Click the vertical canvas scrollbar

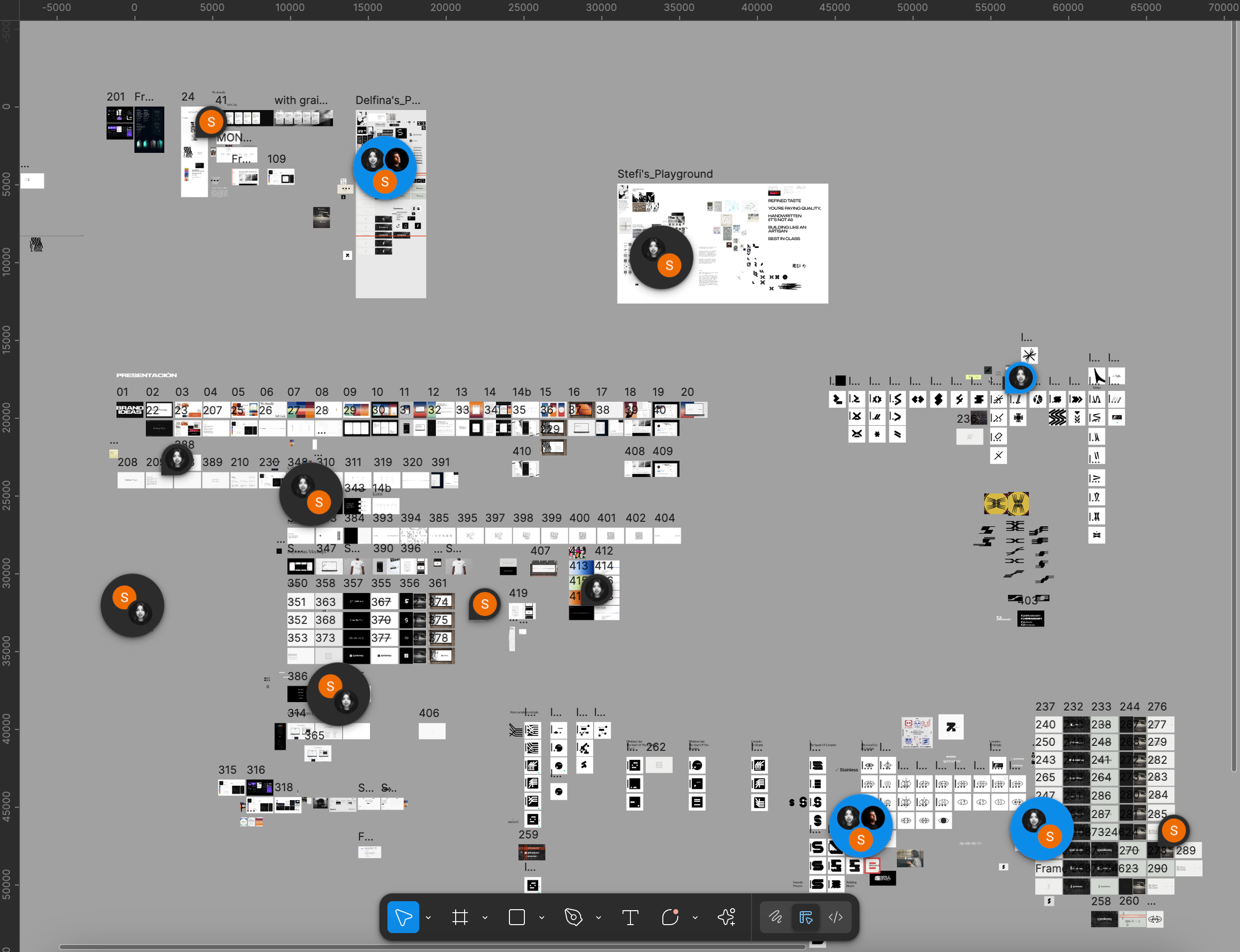coord(1234,397)
